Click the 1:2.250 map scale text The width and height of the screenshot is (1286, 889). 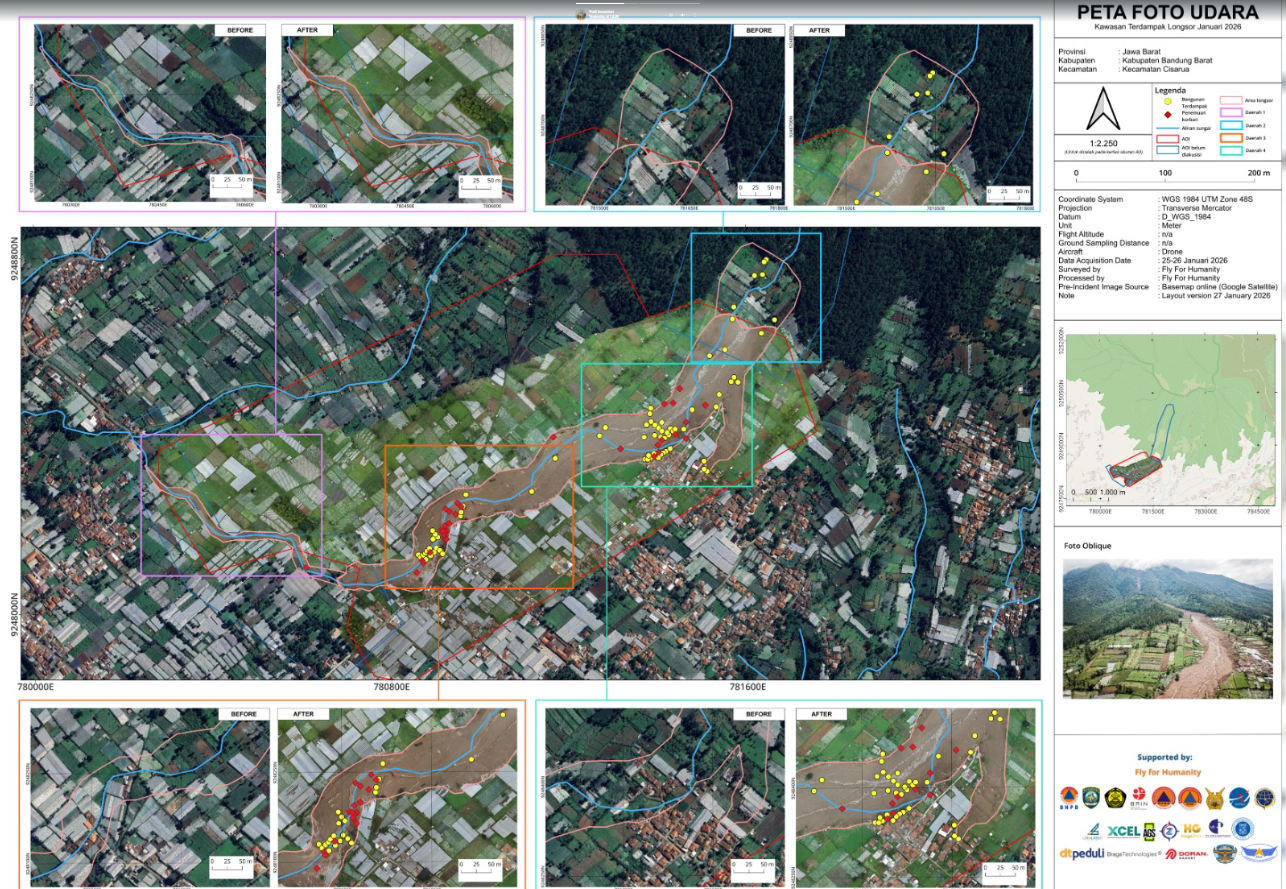1103,142
